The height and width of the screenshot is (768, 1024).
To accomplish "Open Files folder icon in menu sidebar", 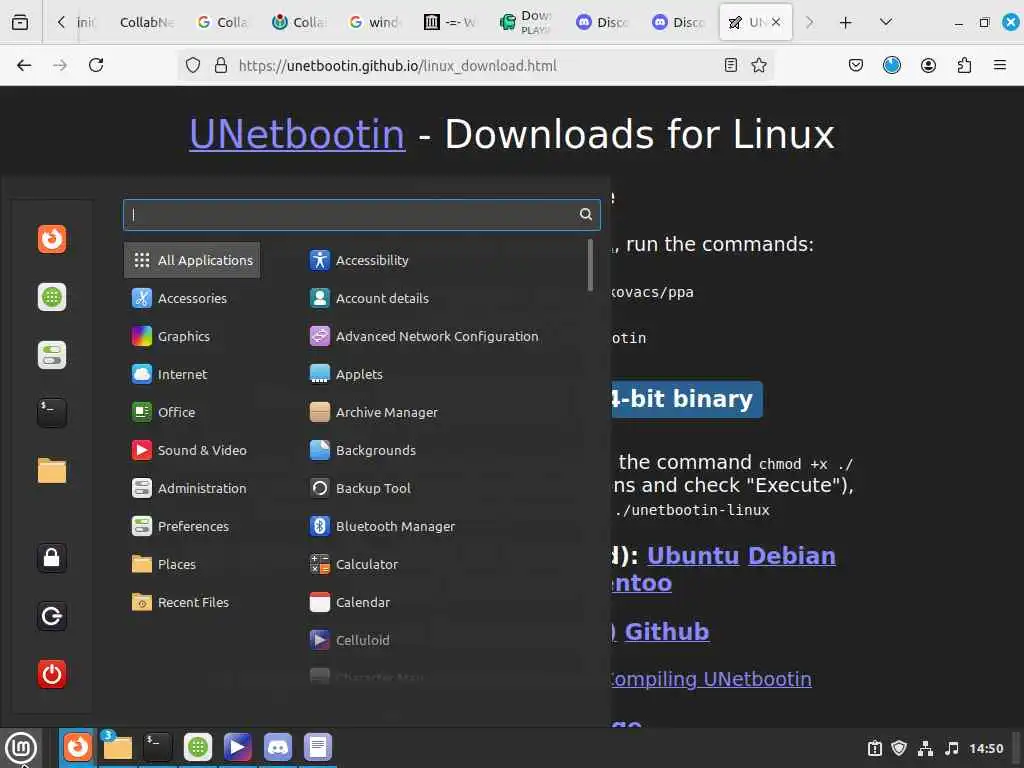I will pos(52,471).
